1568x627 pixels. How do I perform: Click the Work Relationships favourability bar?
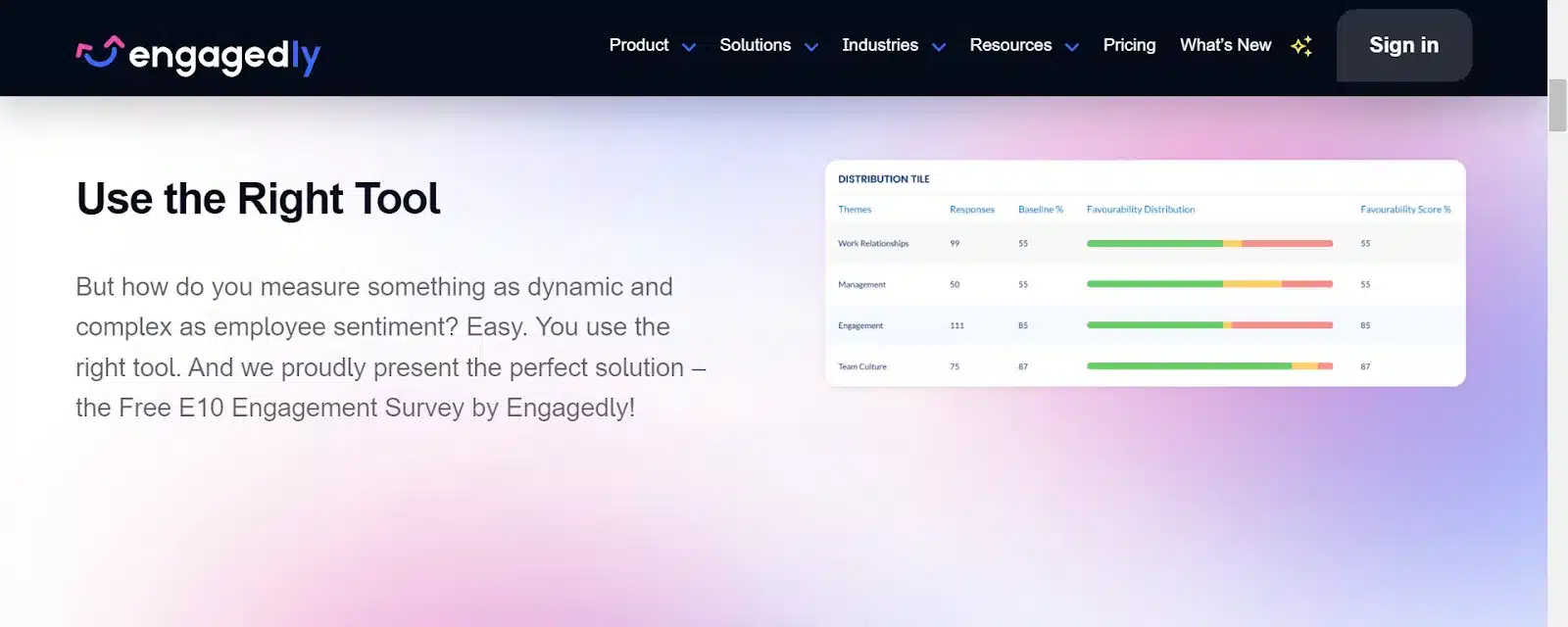tap(1209, 243)
